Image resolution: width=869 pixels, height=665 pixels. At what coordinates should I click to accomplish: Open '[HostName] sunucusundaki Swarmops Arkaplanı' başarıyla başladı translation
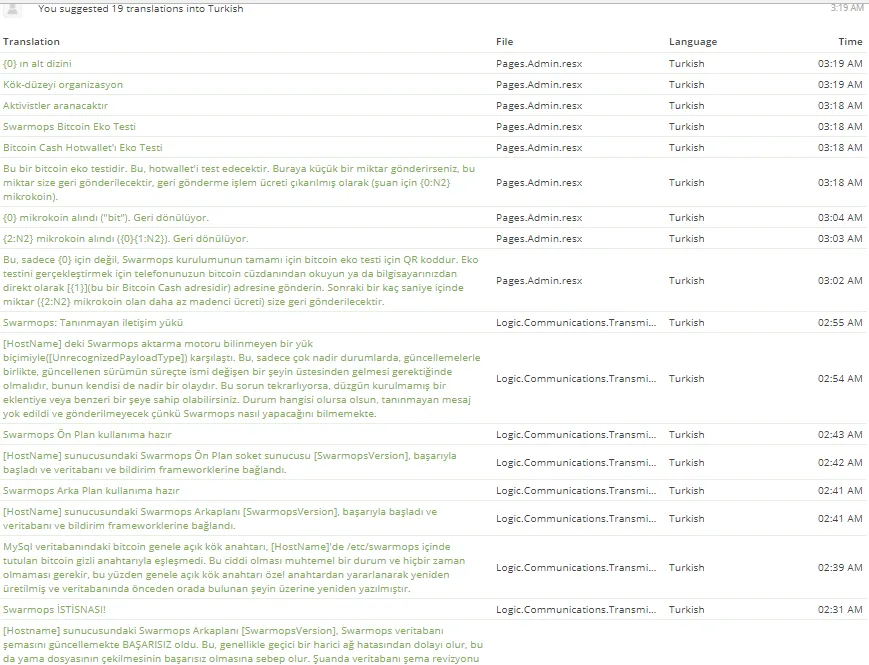219,519
